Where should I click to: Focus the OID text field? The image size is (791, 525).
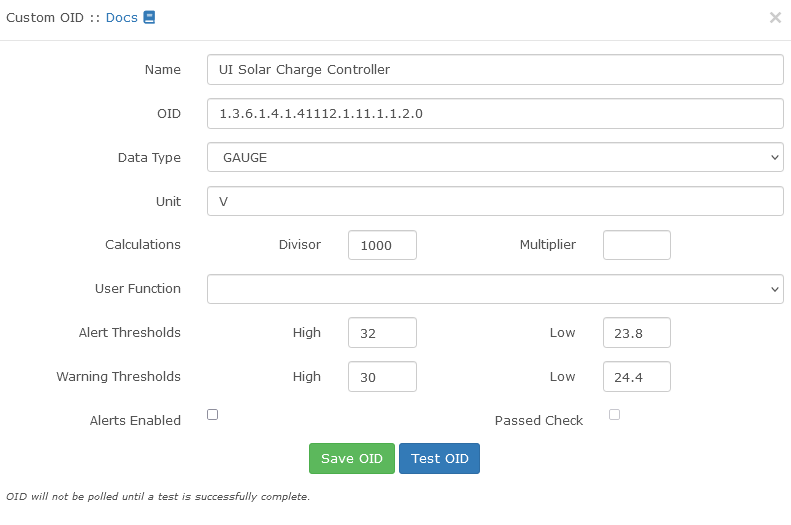click(x=495, y=114)
